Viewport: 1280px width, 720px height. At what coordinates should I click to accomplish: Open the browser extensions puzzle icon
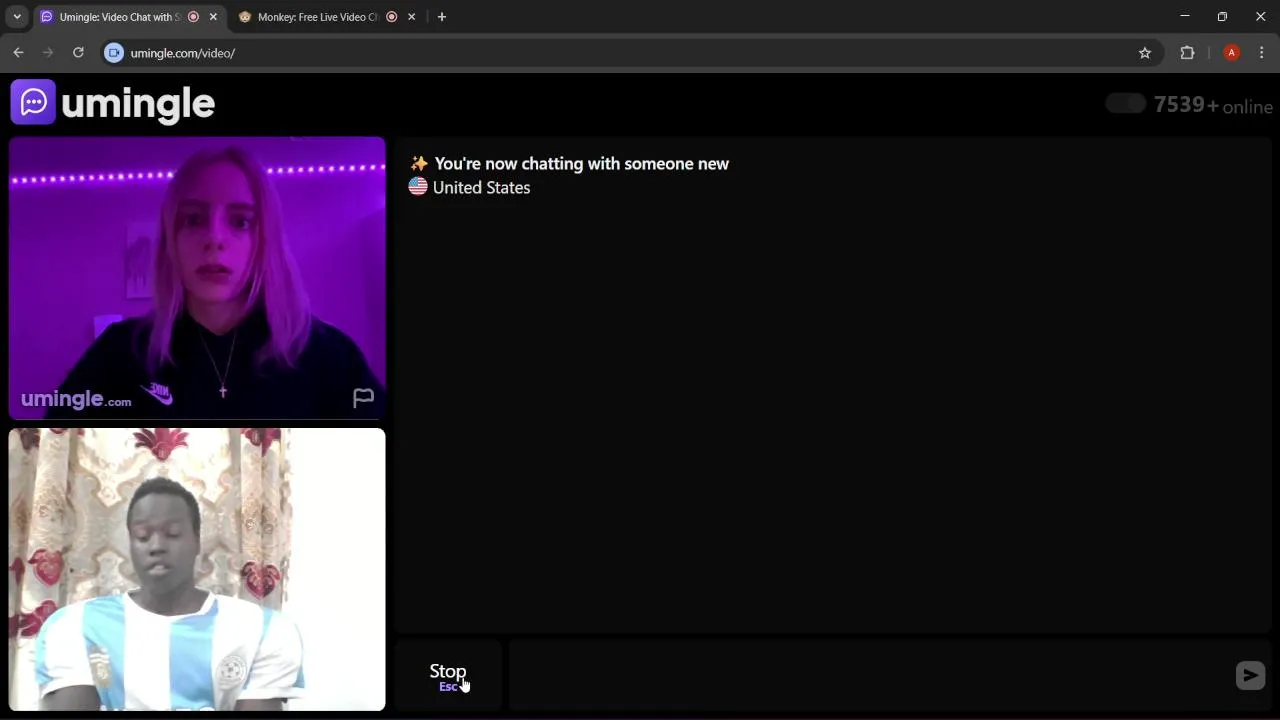point(1188,53)
